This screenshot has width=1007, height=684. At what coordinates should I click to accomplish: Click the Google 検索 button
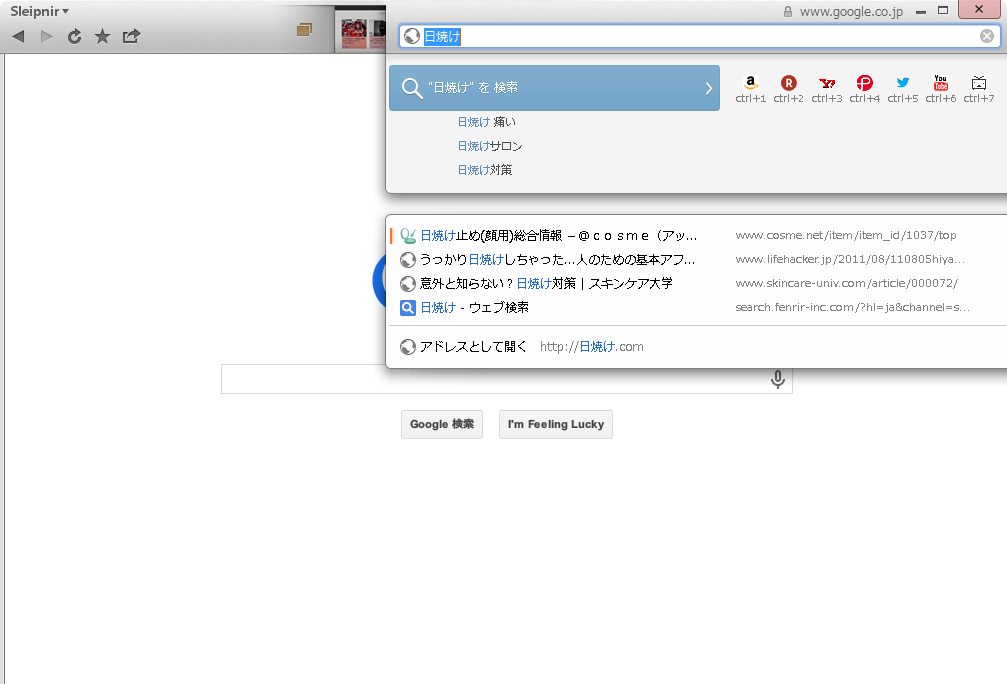coord(442,425)
